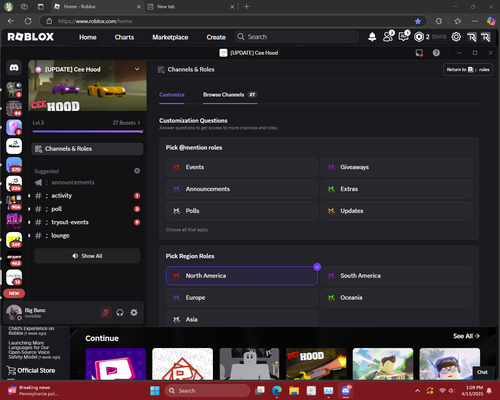Select Oceania region role

tap(396, 298)
